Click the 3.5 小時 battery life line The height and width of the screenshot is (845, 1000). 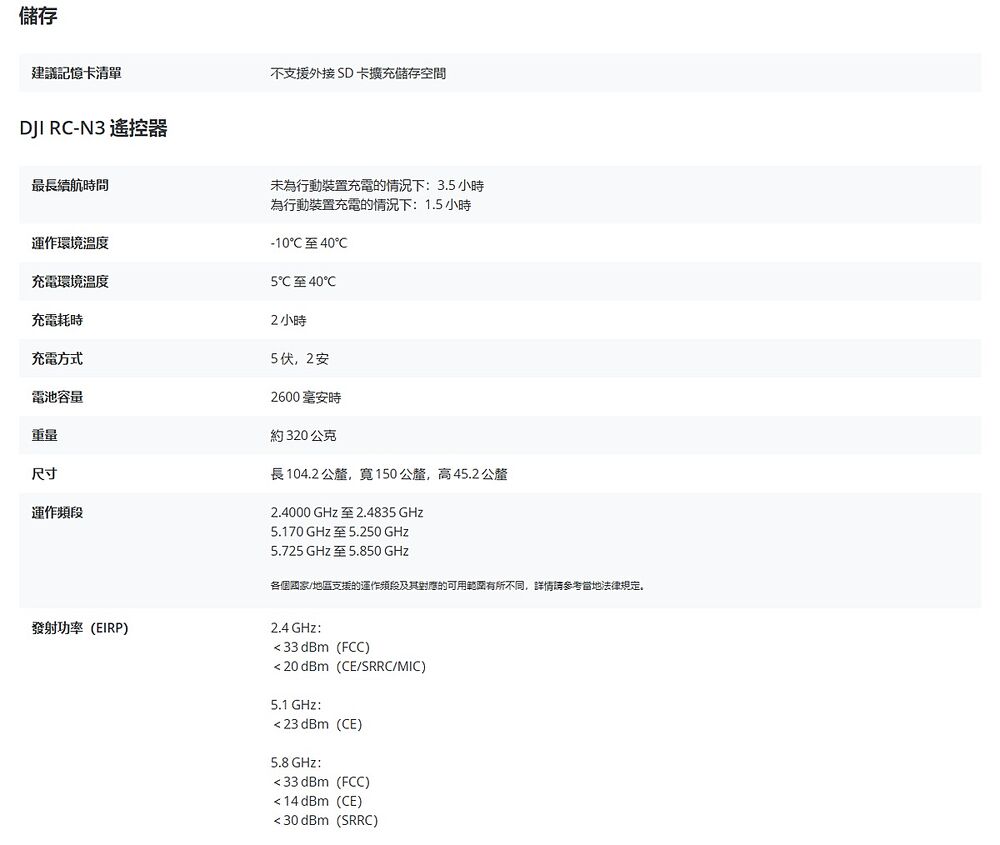[x=377, y=186]
